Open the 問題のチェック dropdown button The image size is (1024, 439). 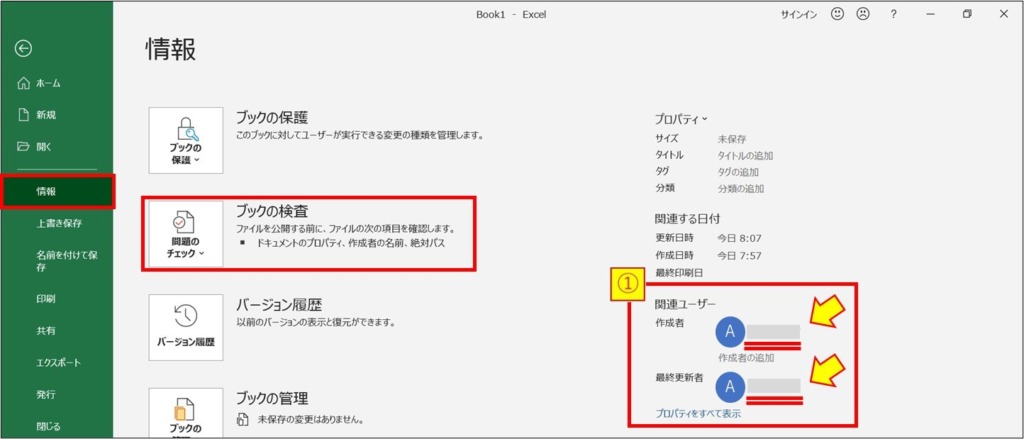(186, 235)
